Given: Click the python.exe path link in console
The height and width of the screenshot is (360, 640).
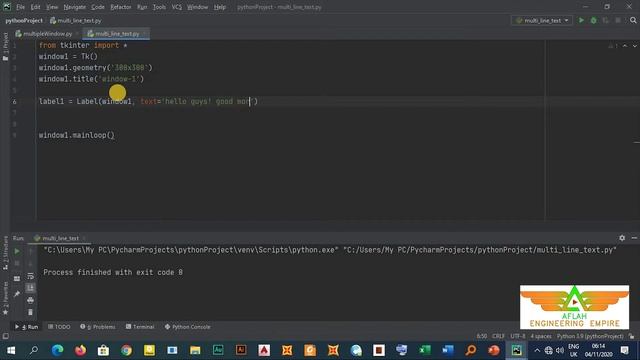Looking at the screenshot, I should pos(191,250).
